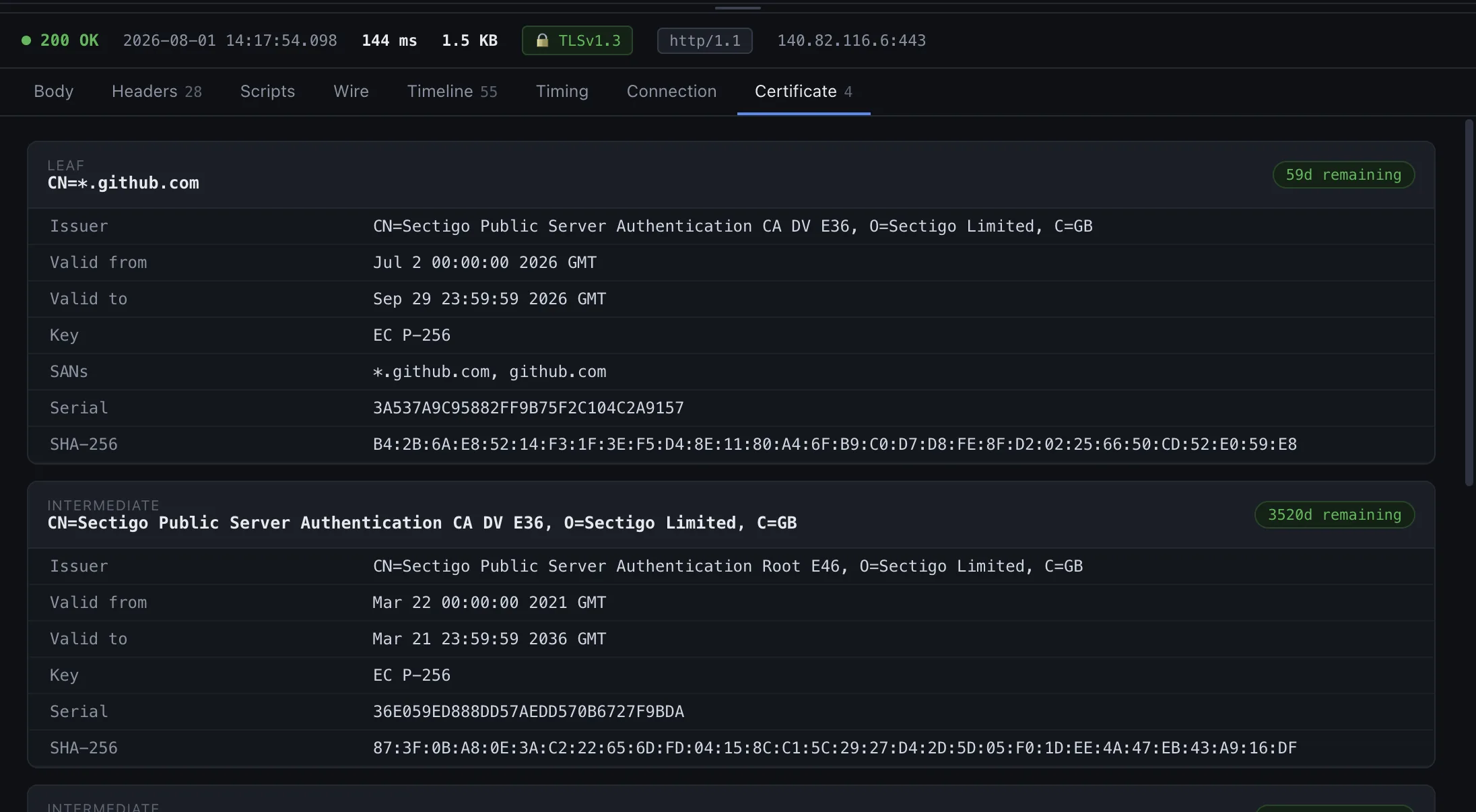This screenshot has width=1476, height=812.
Task: Switch to the Timeline tab
Action: 452,92
